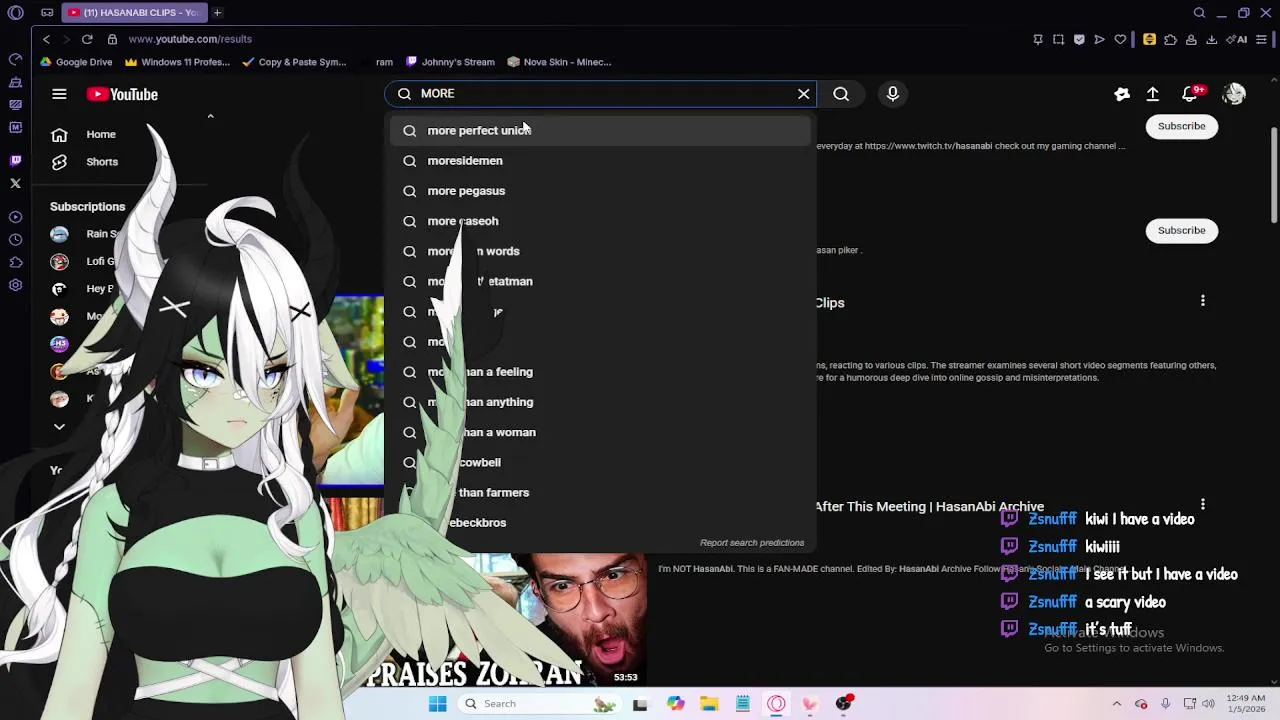Open the extensions cube in Opera sidebar
Image resolution: width=1280 pixels, height=720 pixels.
pyautogui.click(x=15, y=262)
